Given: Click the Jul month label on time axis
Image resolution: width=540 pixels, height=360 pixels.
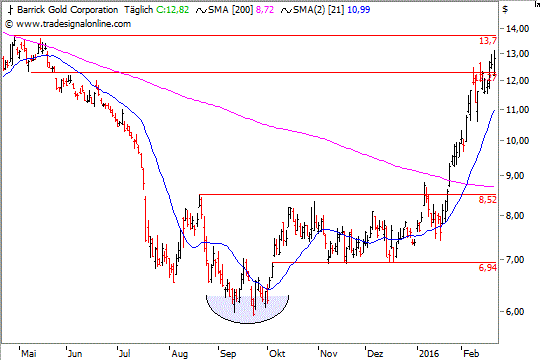Looking at the screenshot, I should click(124, 354).
